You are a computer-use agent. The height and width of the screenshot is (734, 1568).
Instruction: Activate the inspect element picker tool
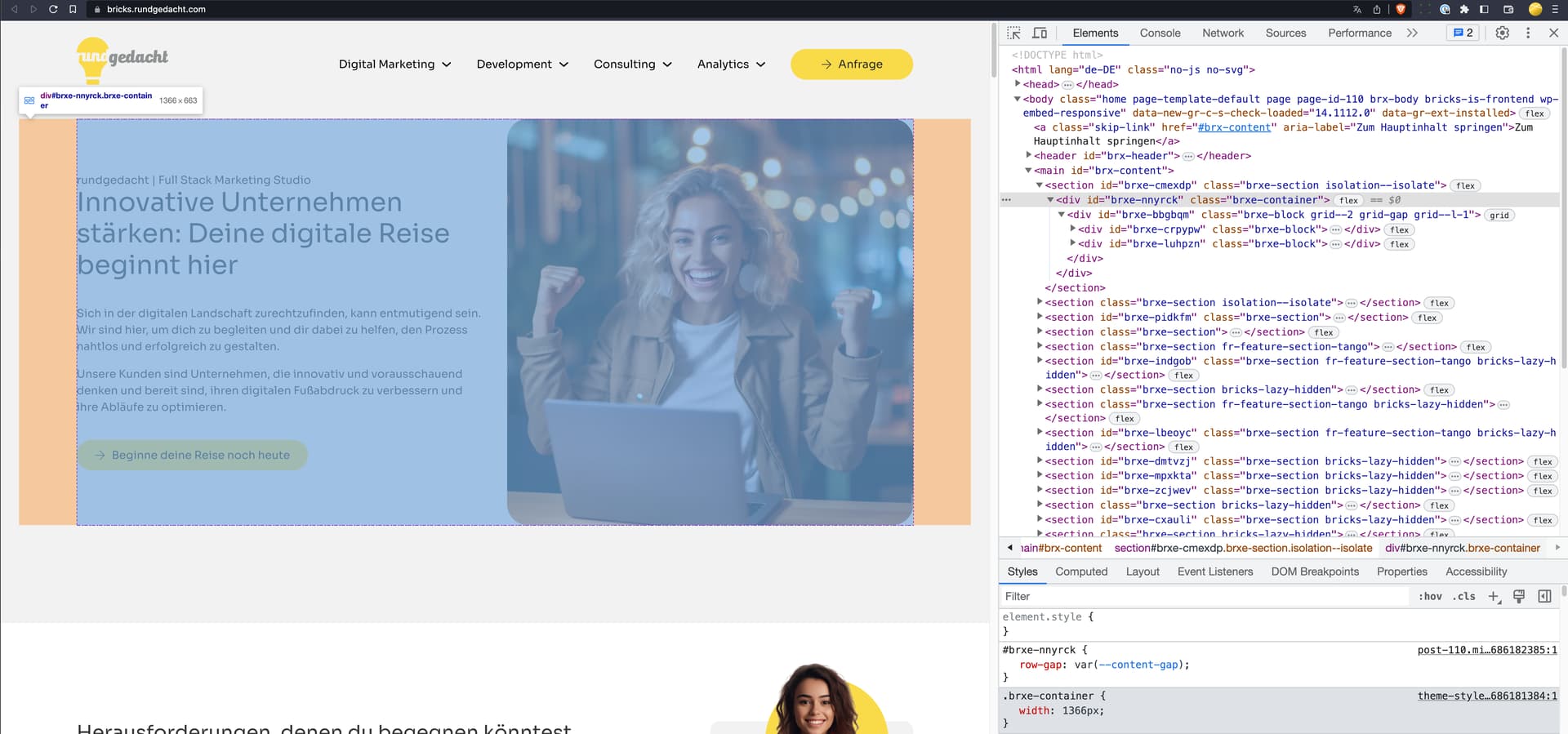1013,33
